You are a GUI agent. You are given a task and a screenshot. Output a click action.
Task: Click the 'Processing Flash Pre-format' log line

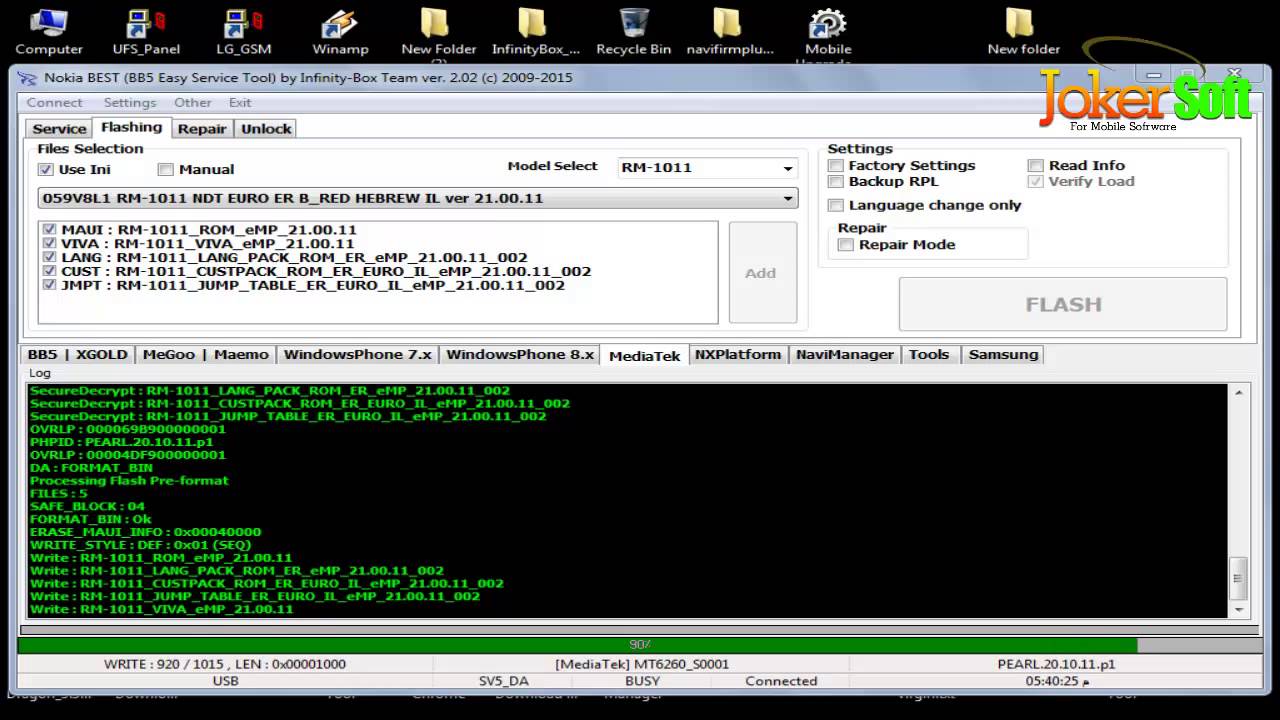pos(129,481)
